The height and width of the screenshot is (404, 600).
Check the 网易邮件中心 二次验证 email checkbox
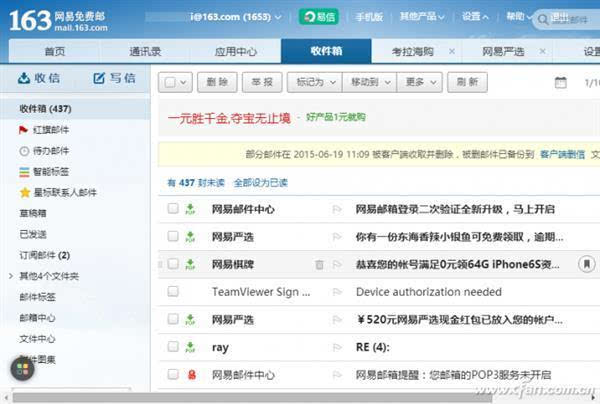(x=173, y=209)
